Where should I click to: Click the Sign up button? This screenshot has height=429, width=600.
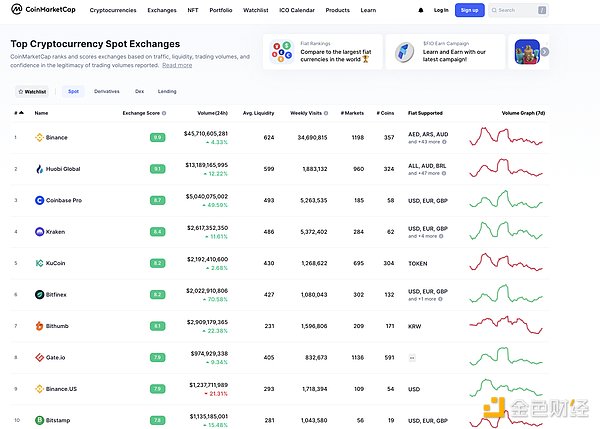click(x=469, y=10)
